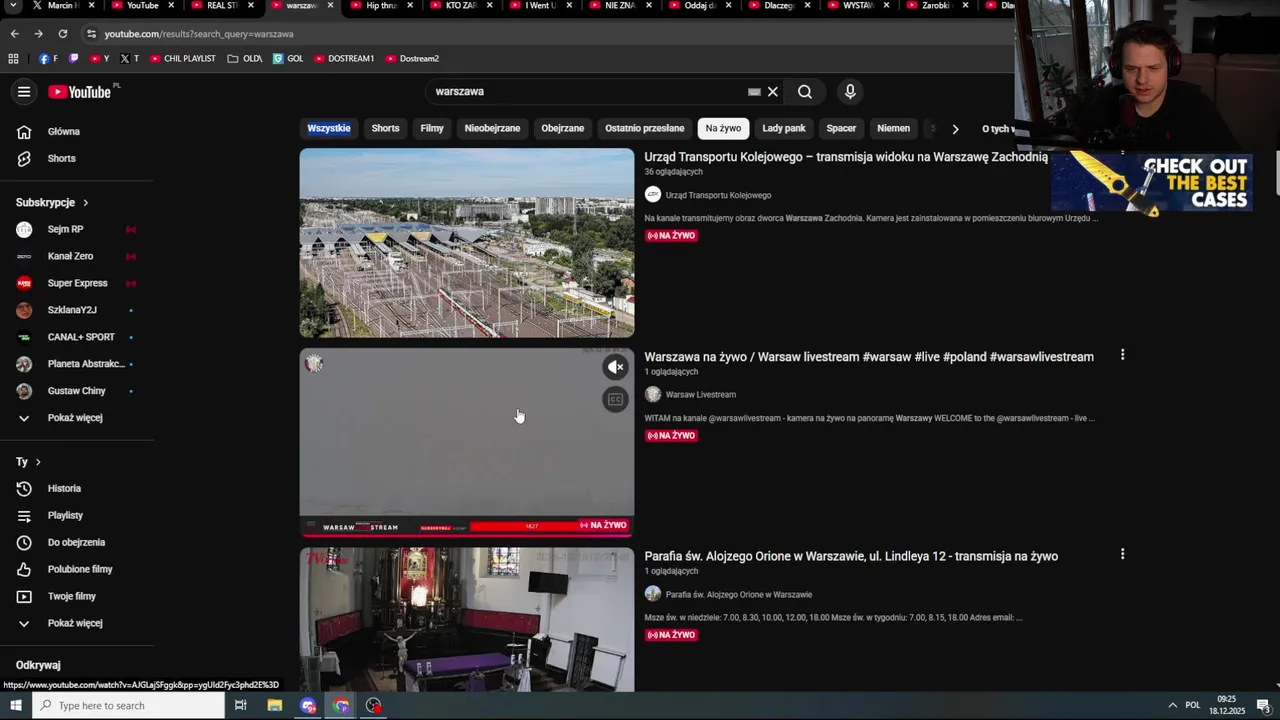The image size is (1280, 720).
Task: Open the Warszawa Zachodnia railway station thumbnail
Action: click(x=467, y=243)
